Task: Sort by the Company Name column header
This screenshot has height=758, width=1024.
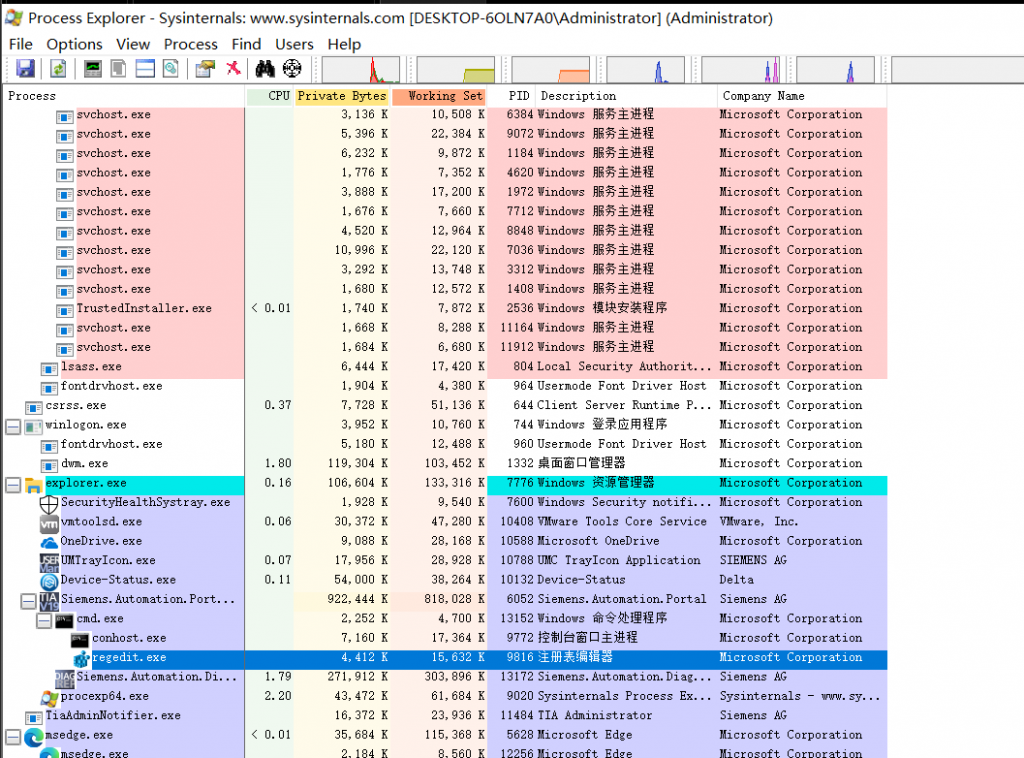Action: click(x=802, y=96)
